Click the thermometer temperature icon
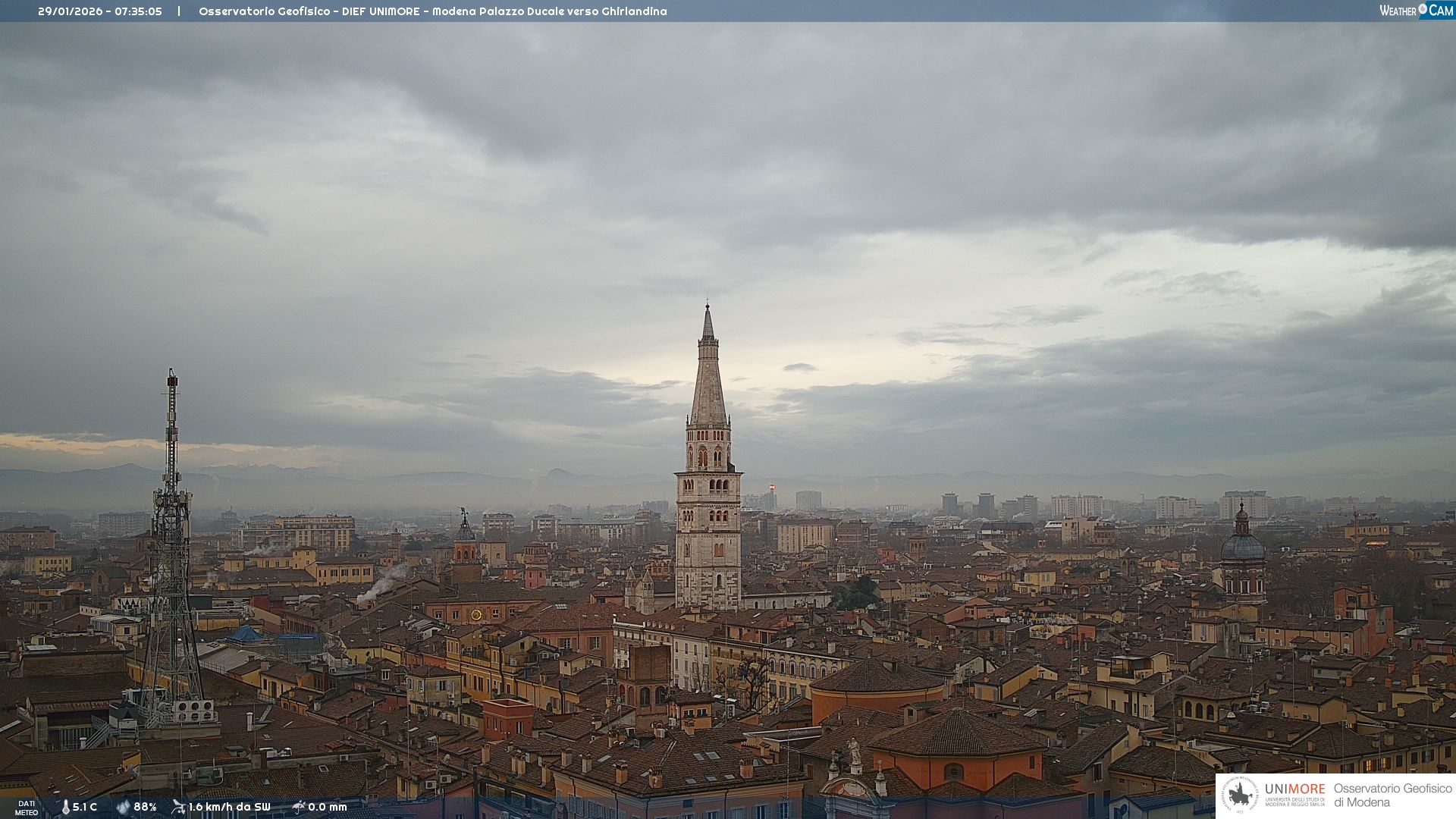The image size is (1456, 819). coord(65,808)
